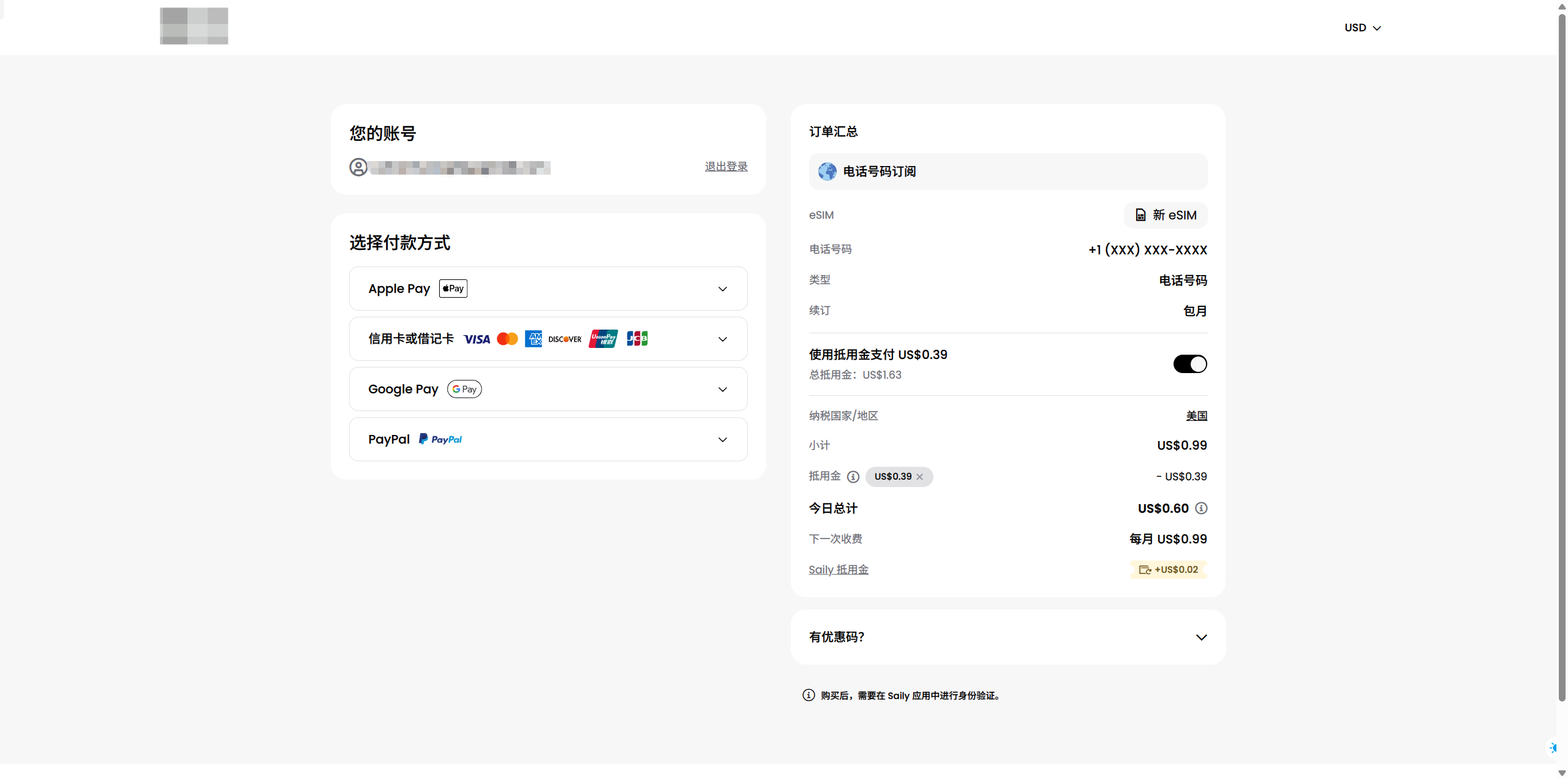The image size is (1568, 778).
Task: Click the Mastercard logo
Action: 507,339
